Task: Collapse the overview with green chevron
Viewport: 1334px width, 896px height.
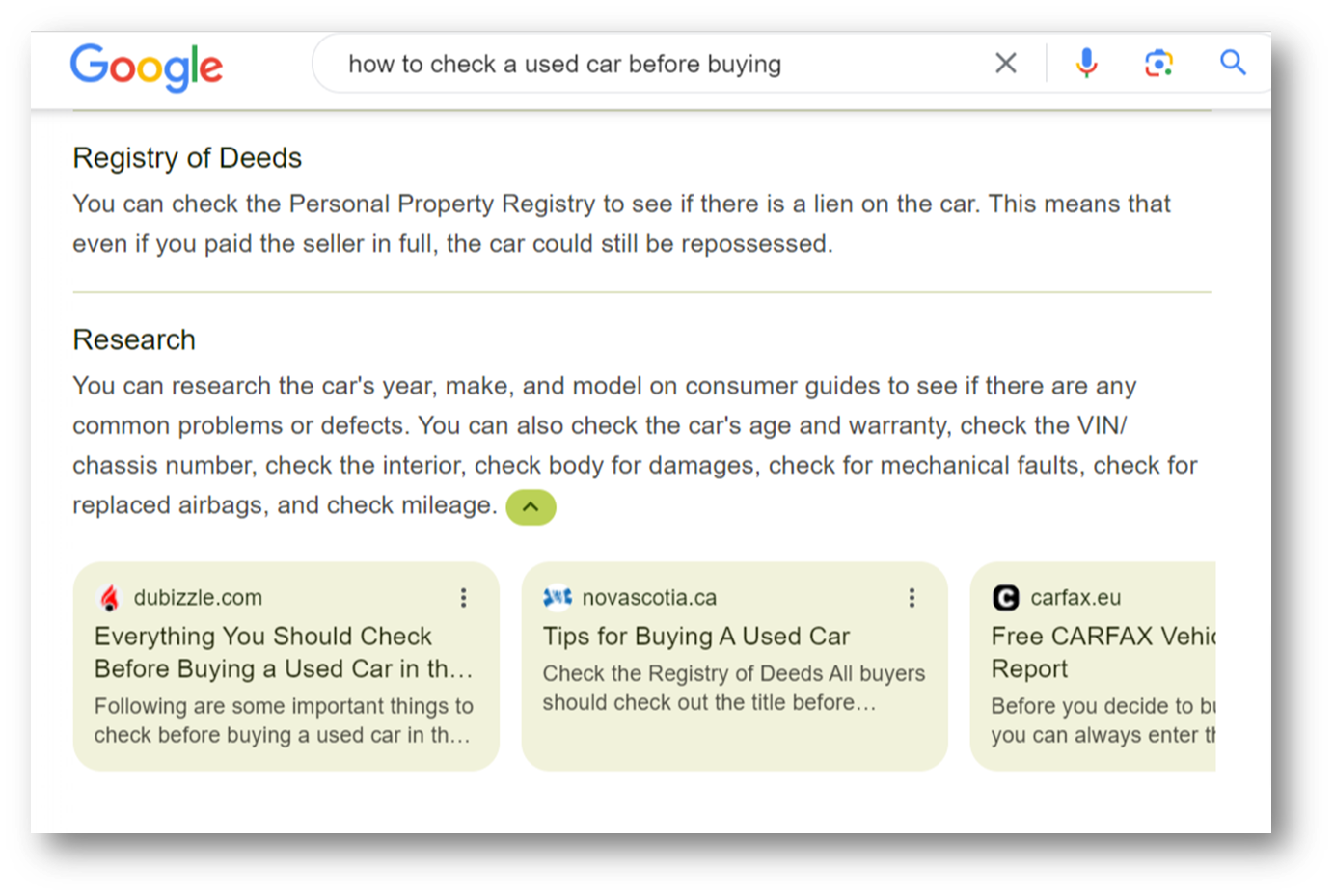Action: tap(531, 506)
